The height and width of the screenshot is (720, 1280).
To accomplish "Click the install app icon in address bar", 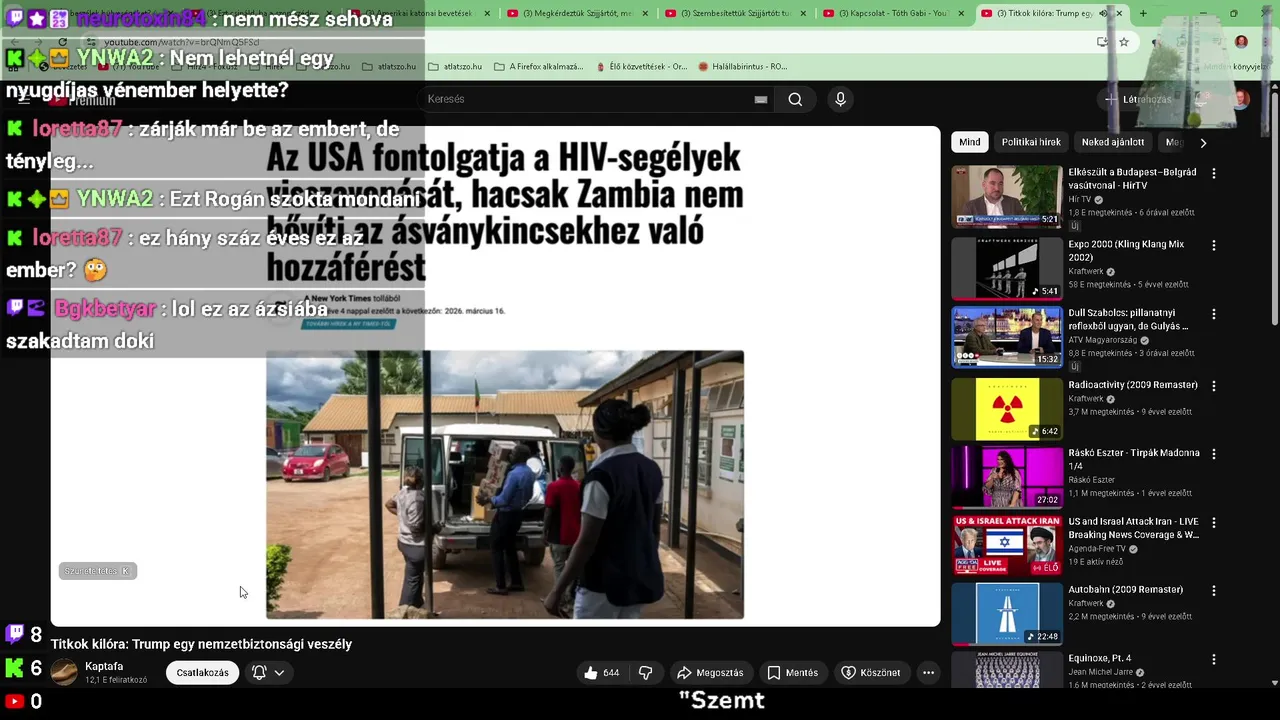I will coord(1102,42).
